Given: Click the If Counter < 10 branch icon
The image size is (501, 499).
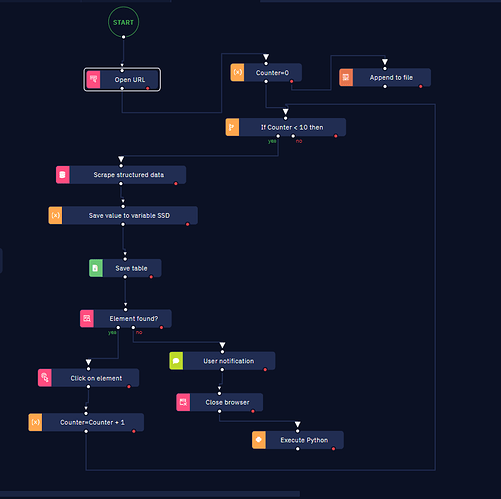Looking at the screenshot, I should tap(232, 127).
